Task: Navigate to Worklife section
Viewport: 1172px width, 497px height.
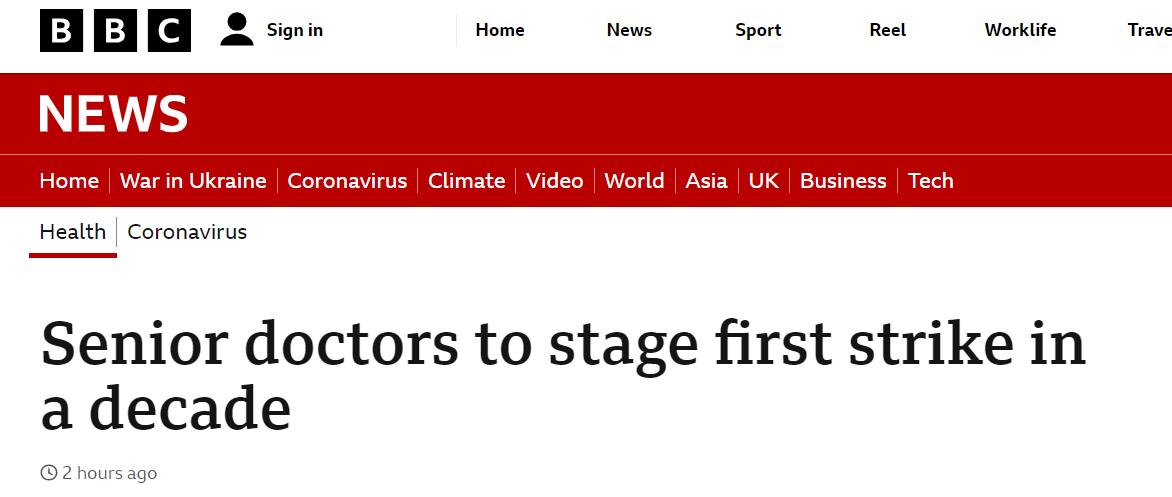Action: click(1020, 30)
